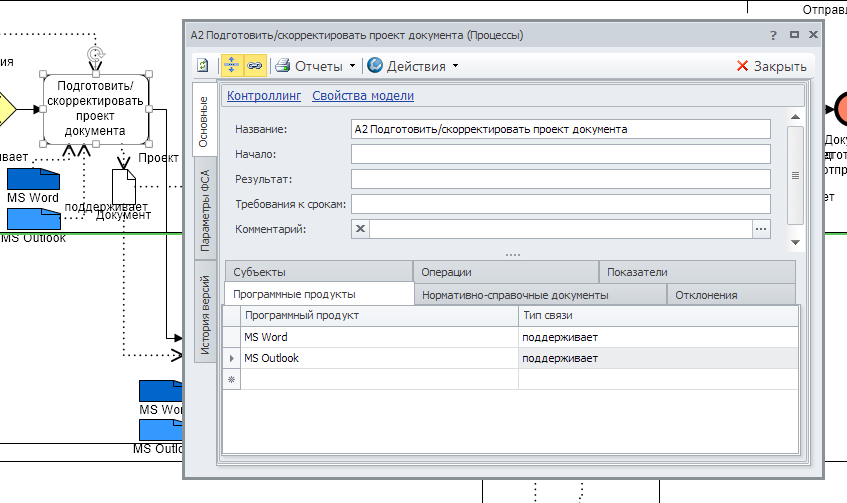Toggle the chain link toolbar button
847x503 pixels.
pos(254,66)
